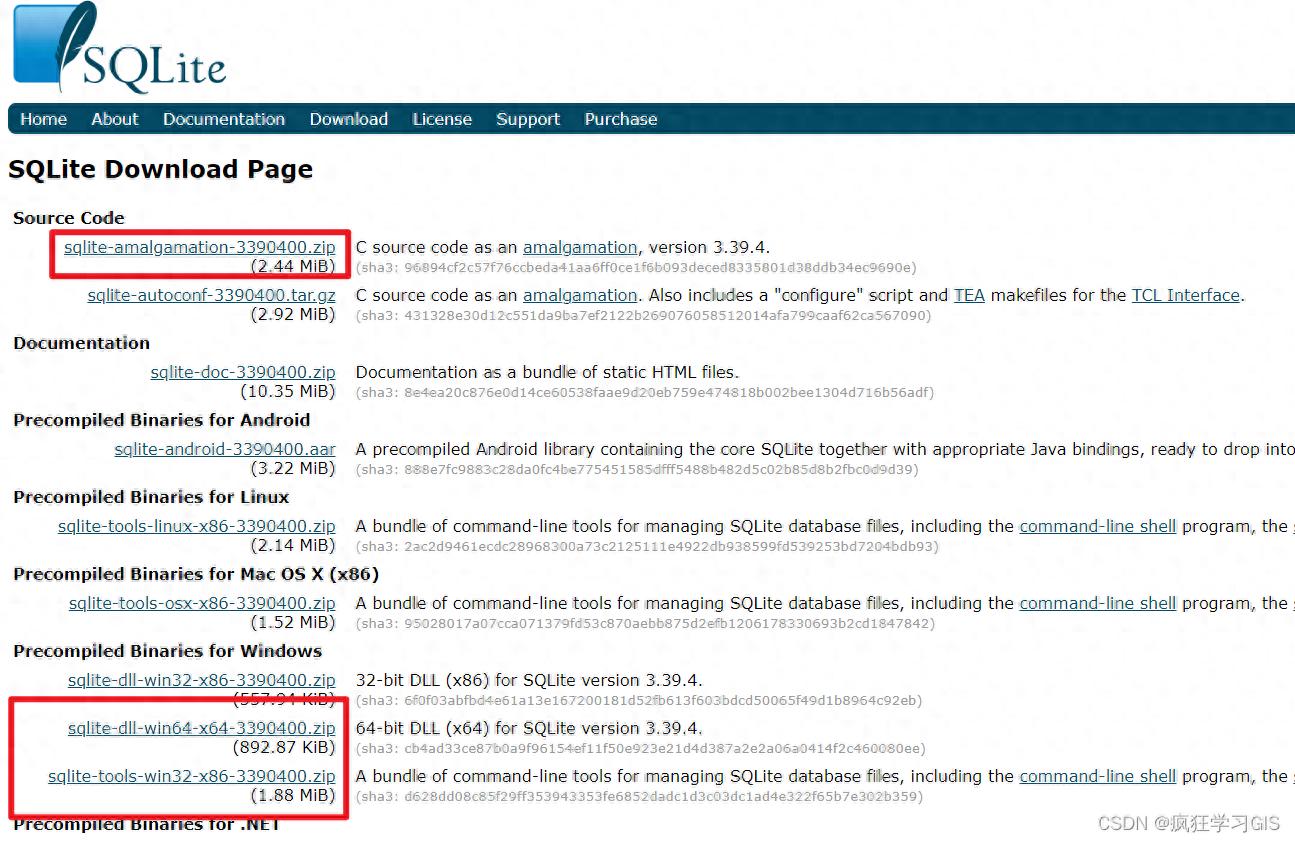Select the Download menu item
This screenshot has width=1295, height=842.
click(x=349, y=119)
